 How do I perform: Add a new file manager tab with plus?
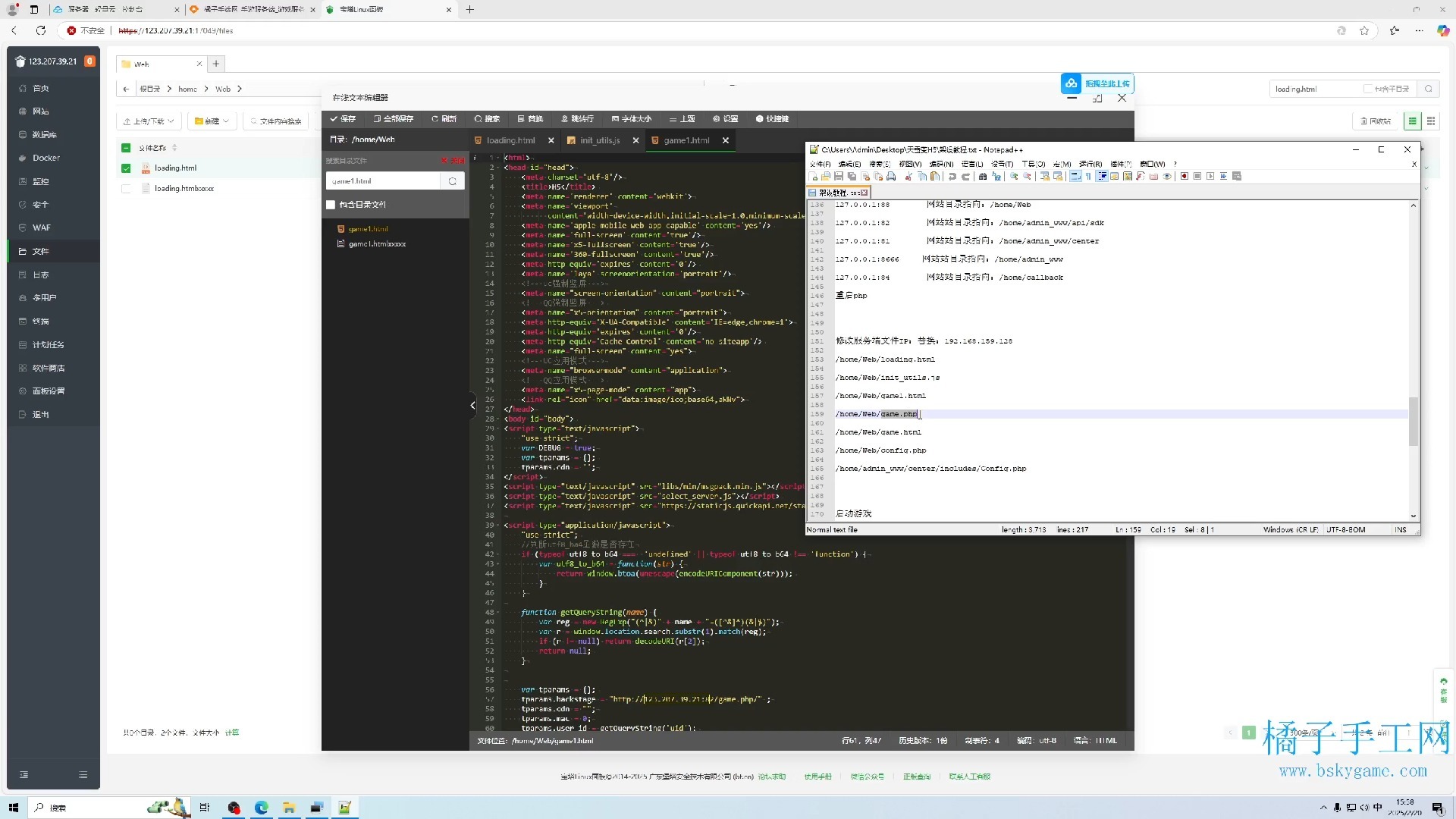point(216,64)
